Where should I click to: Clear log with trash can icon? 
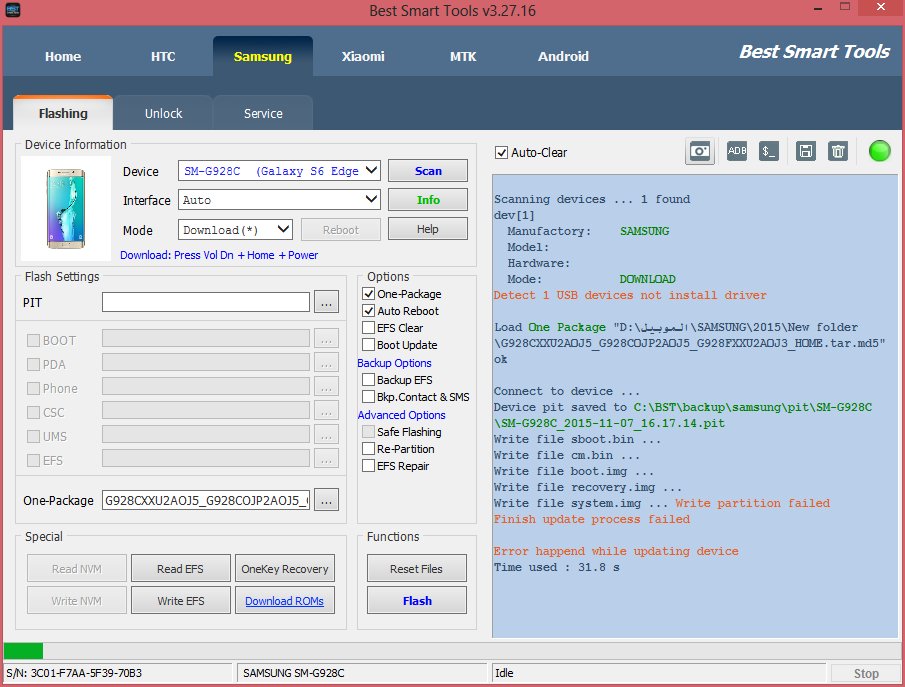[x=838, y=151]
